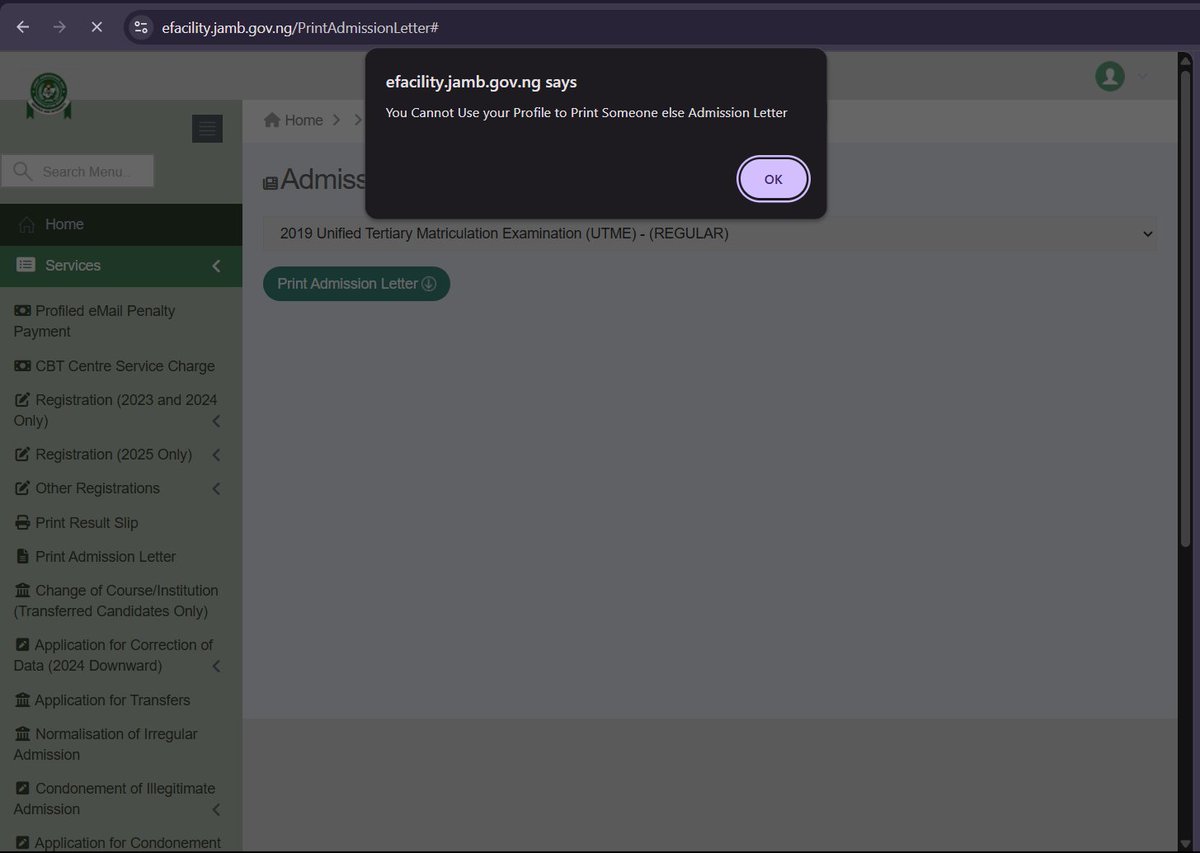The width and height of the screenshot is (1200, 853).
Task: Expand the Other Registrations submenu
Action: (97, 488)
